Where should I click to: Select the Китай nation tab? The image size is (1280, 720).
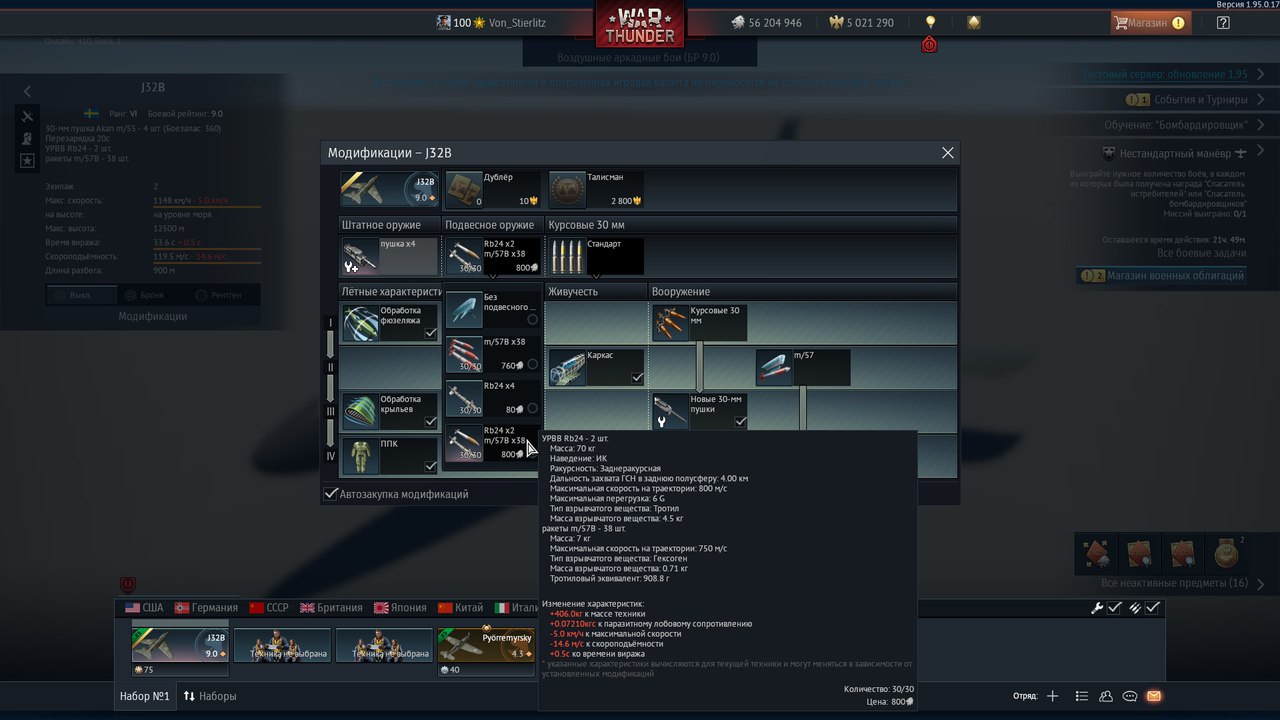[459, 607]
